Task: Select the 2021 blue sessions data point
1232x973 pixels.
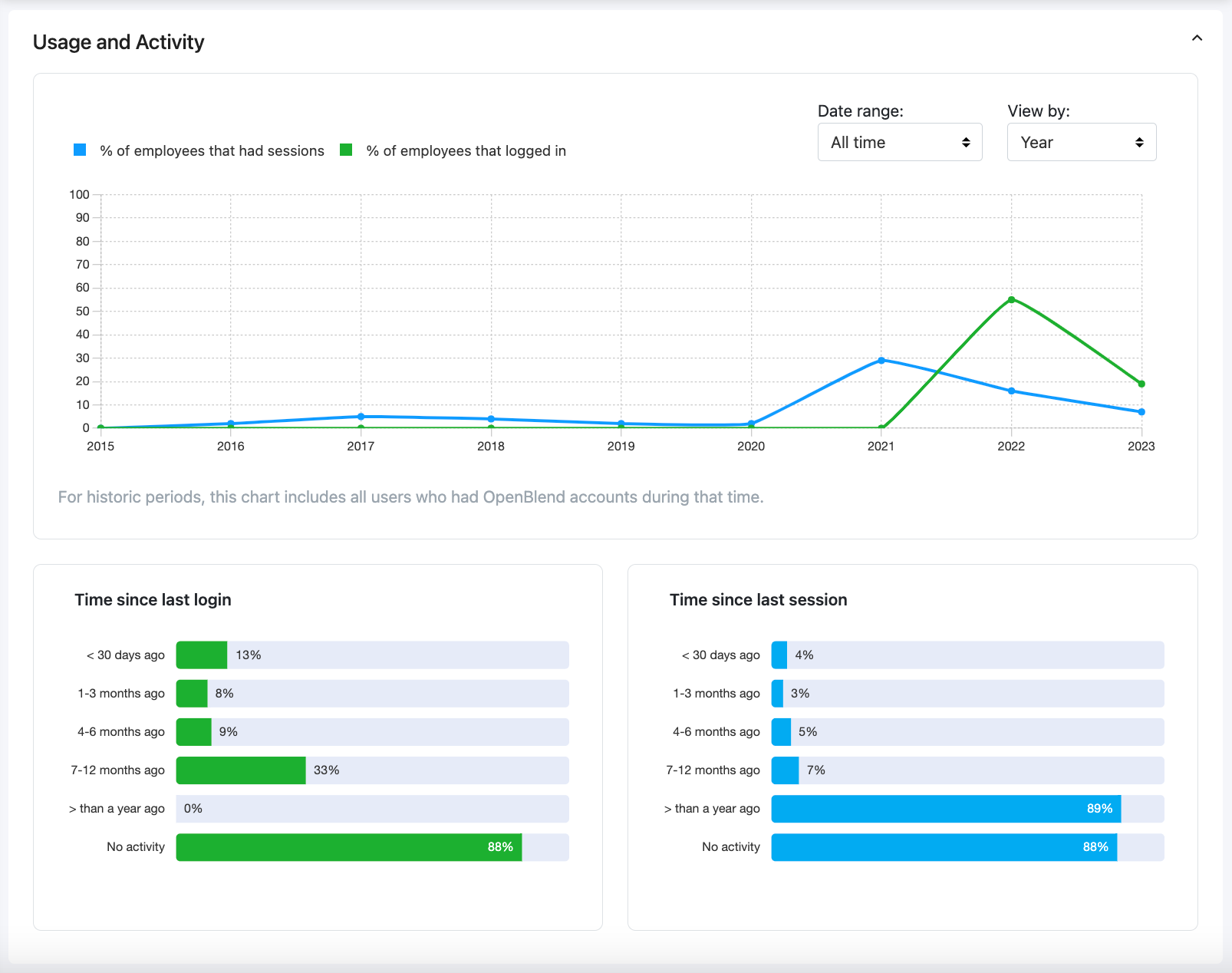Action: [881, 360]
